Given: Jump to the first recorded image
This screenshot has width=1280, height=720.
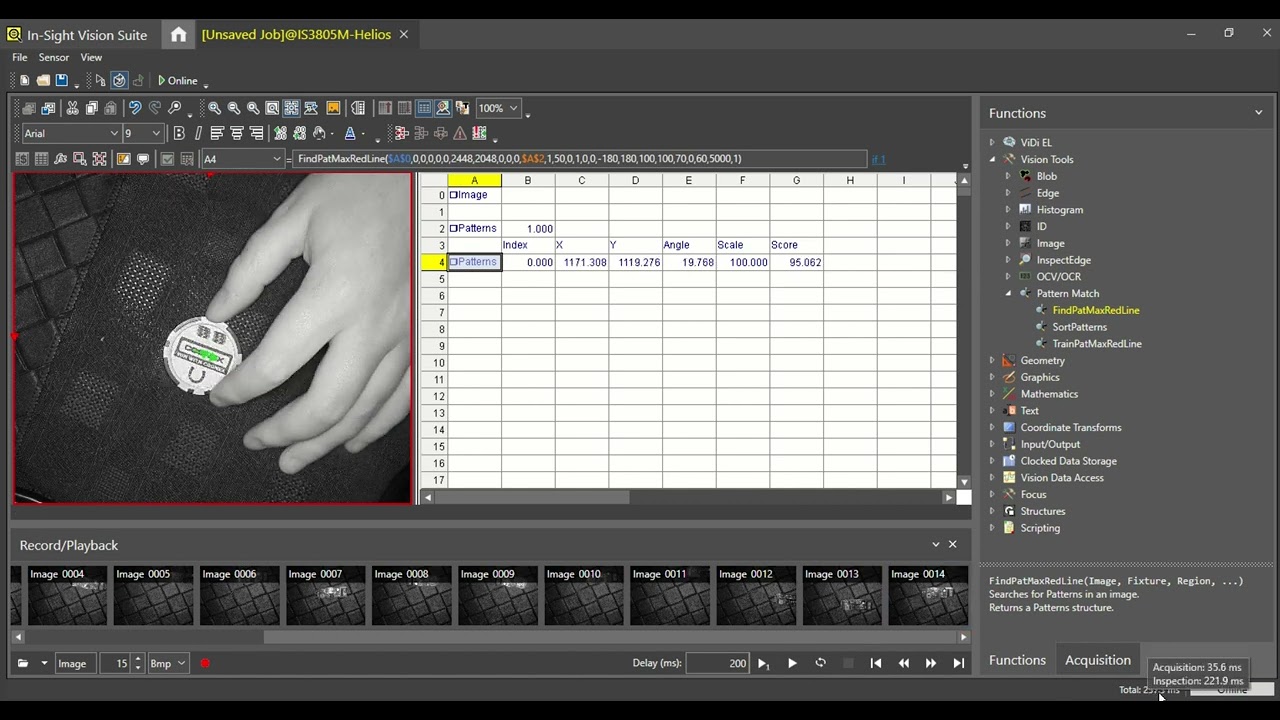Looking at the screenshot, I should [876, 663].
